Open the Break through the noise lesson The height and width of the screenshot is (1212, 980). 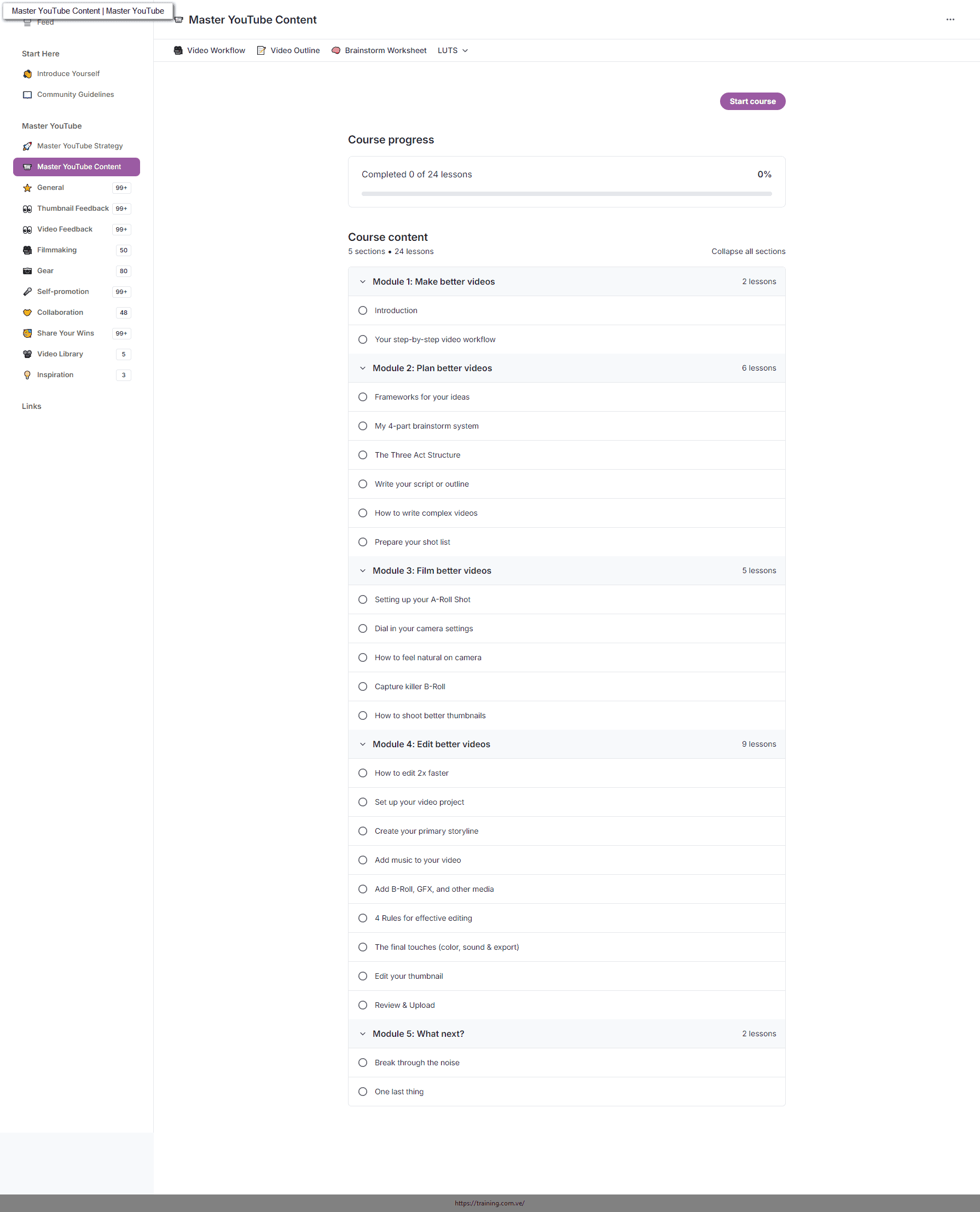pyautogui.click(x=416, y=1063)
